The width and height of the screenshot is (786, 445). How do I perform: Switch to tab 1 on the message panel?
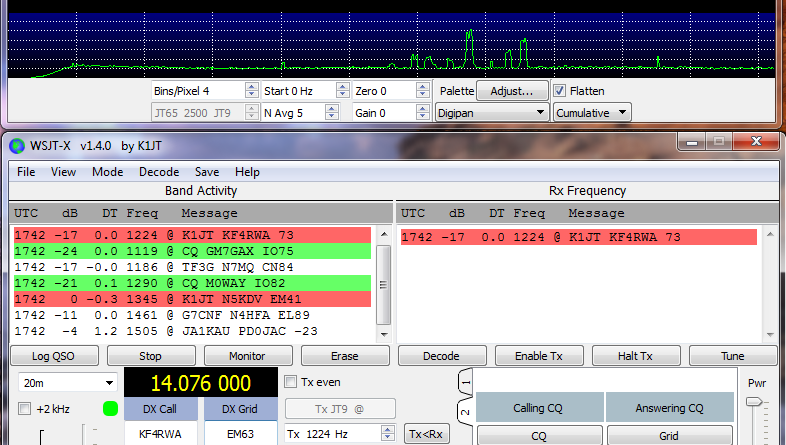pos(466,383)
